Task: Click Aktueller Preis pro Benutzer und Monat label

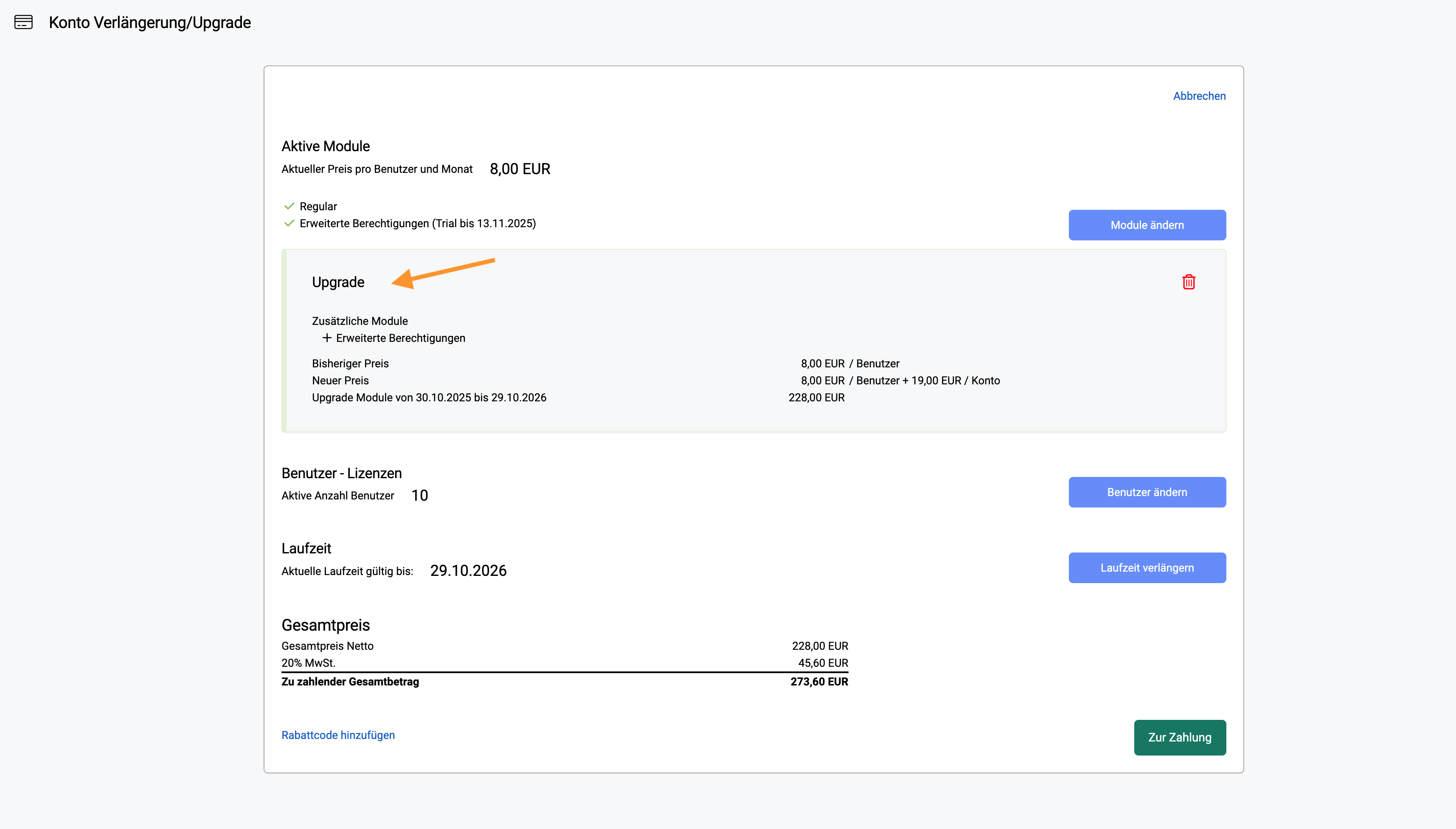Action: (377, 169)
